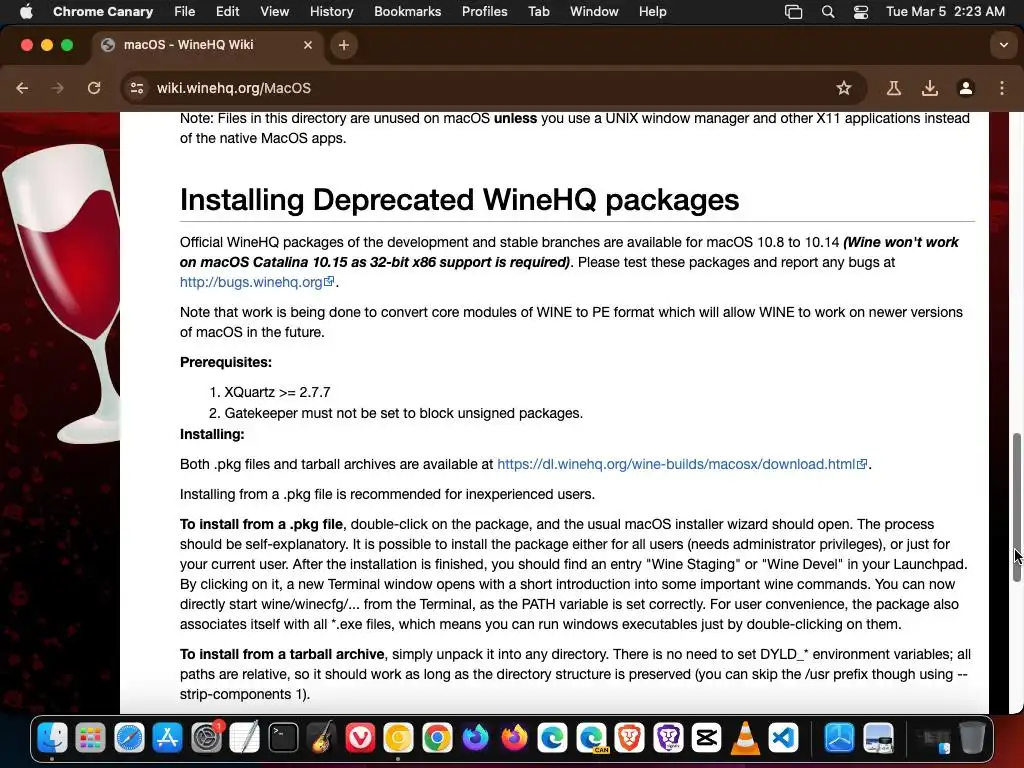Open Control Center in menu bar
This screenshot has width=1024, height=768.
click(x=861, y=12)
